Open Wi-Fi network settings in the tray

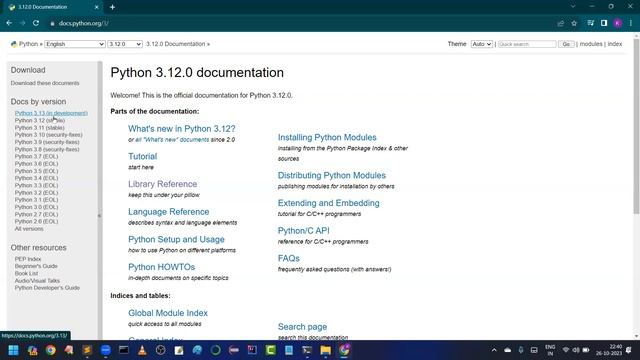[x=566, y=350]
